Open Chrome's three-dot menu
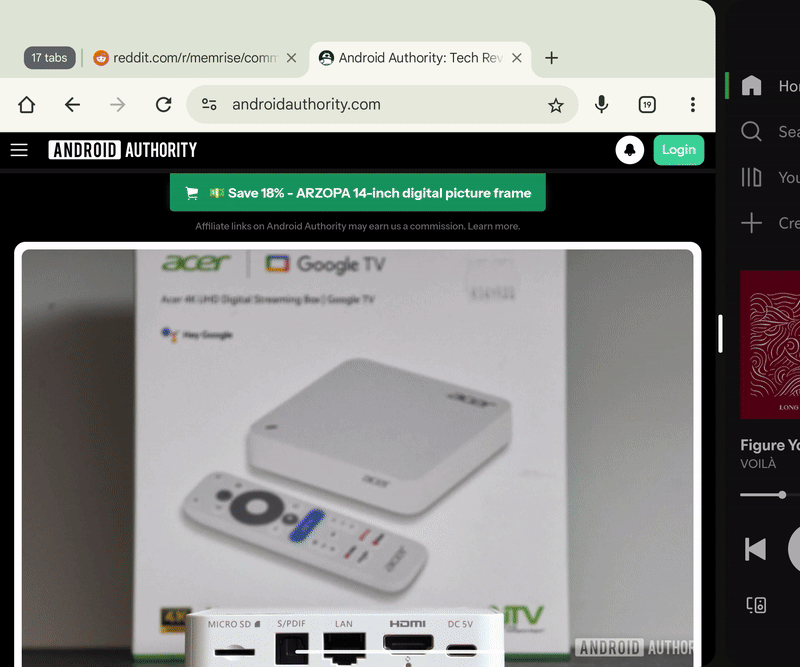The width and height of the screenshot is (800, 667). pyautogui.click(x=693, y=104)
